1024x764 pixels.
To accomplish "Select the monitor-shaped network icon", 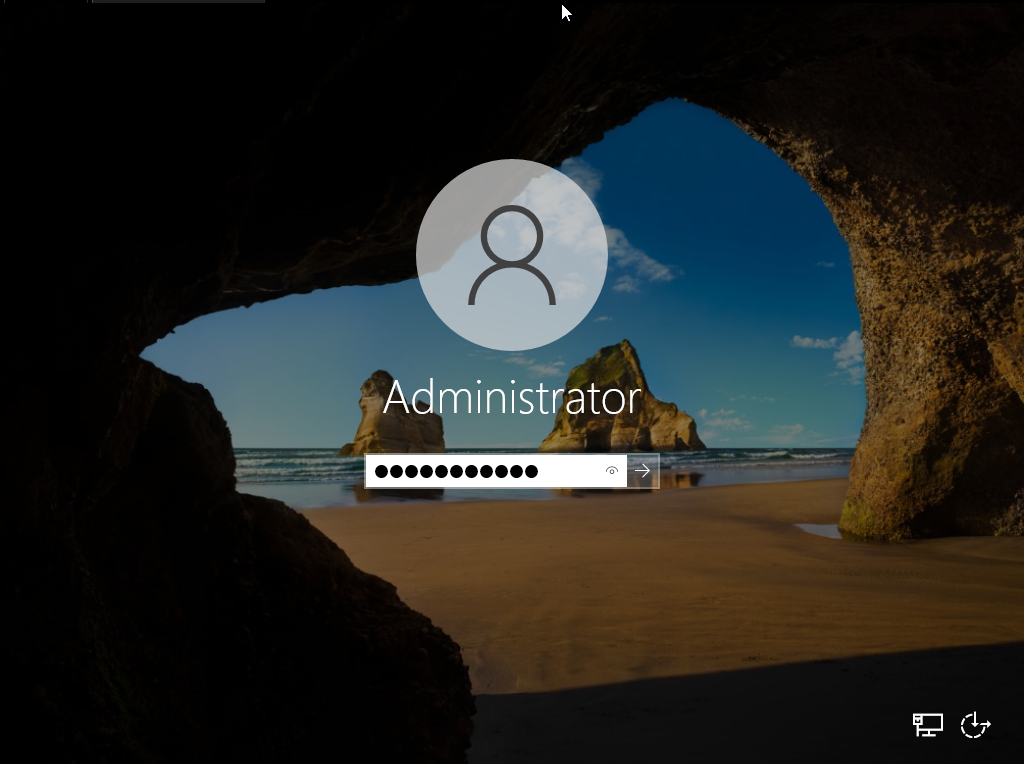I will click(927, 725).
